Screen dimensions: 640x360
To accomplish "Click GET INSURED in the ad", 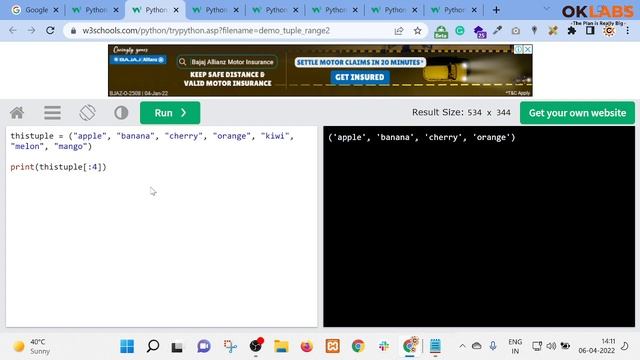I will pos(360,77).
